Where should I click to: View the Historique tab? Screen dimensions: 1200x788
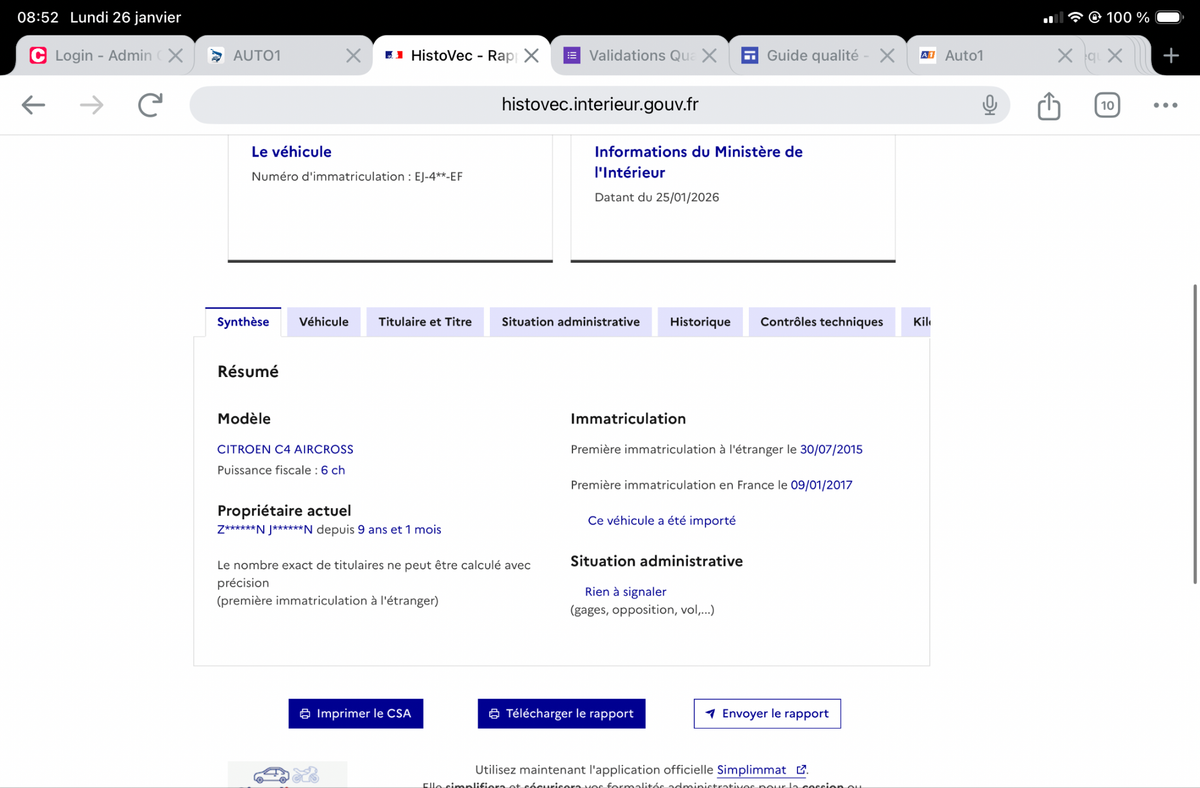[x=700, y=322]
